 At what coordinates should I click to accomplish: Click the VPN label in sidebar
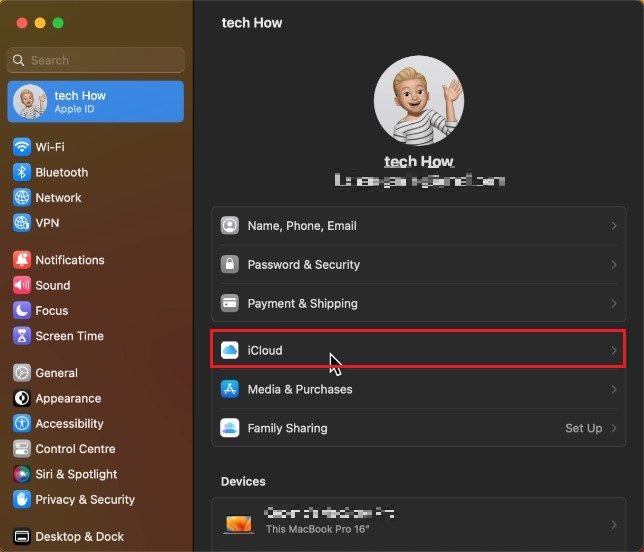(47, 223)
